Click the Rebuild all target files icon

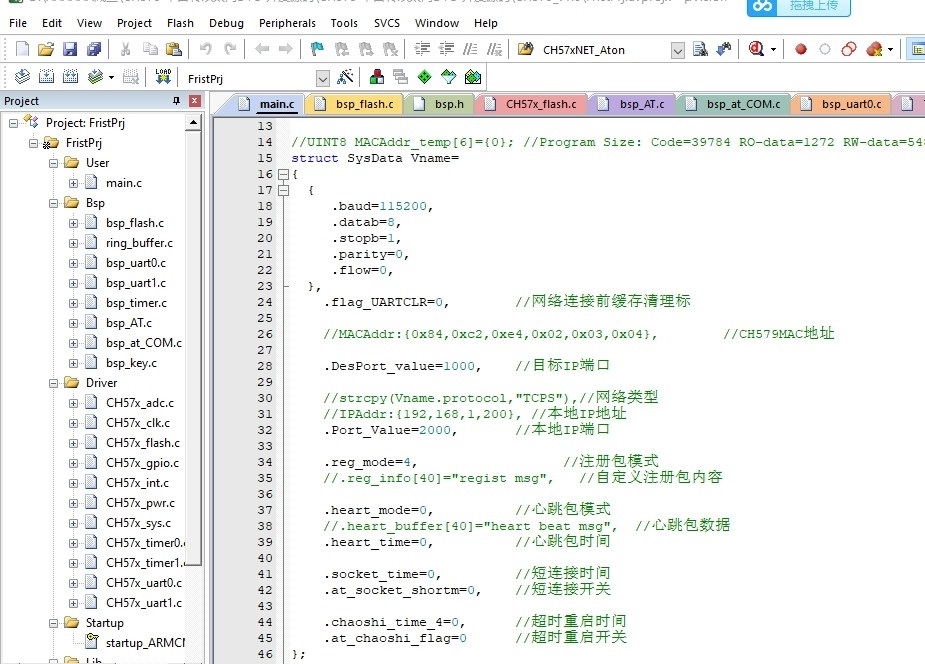(70, 77)
